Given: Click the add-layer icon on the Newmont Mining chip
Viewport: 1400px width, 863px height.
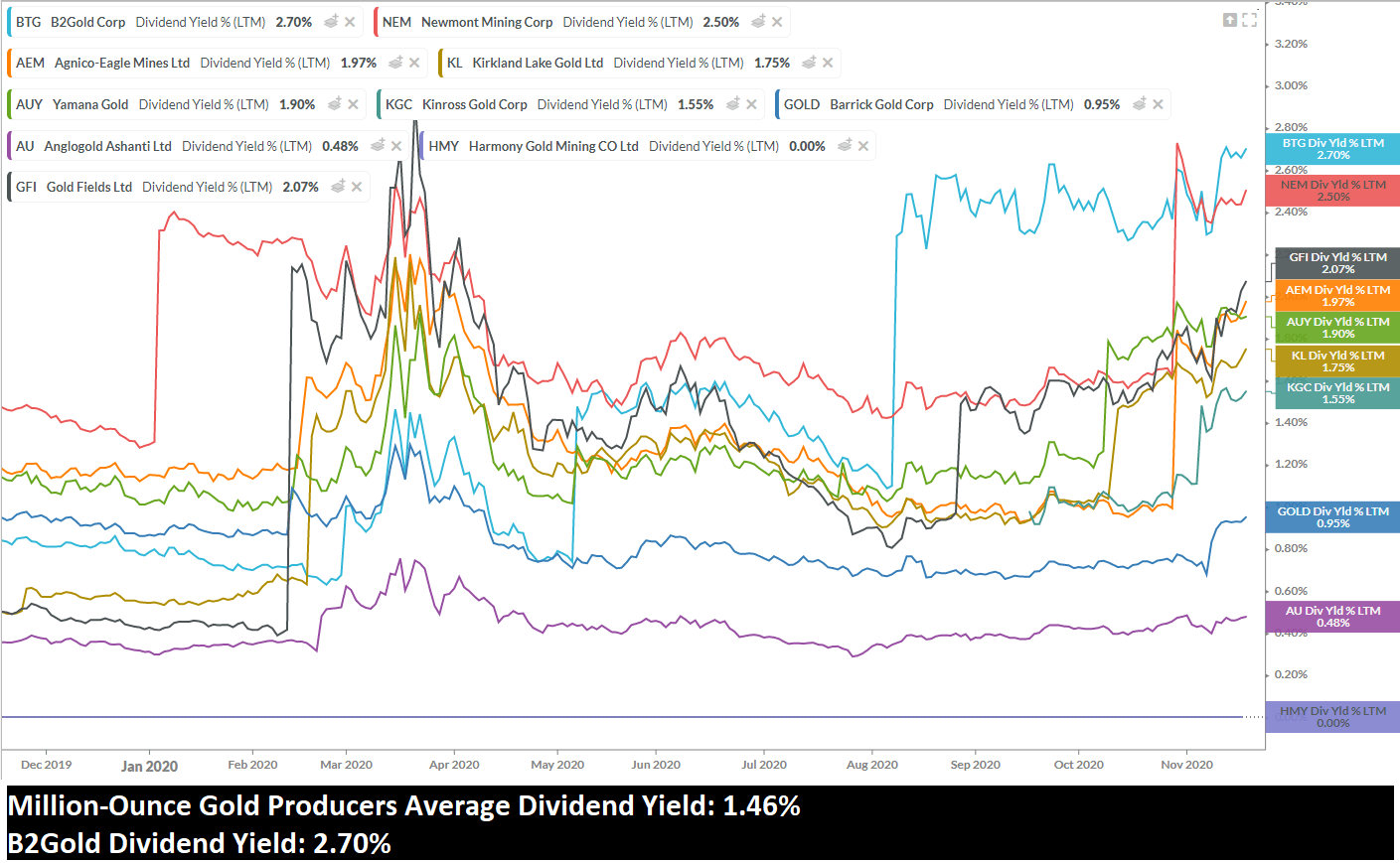Looking at the screenshot, I should click(x=758, y=21).
